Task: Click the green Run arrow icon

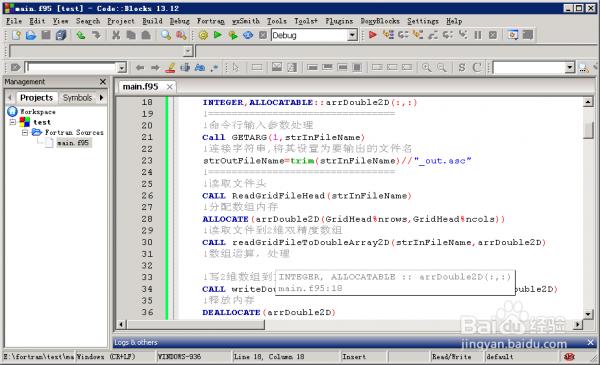Action: (x=218, y=35)
